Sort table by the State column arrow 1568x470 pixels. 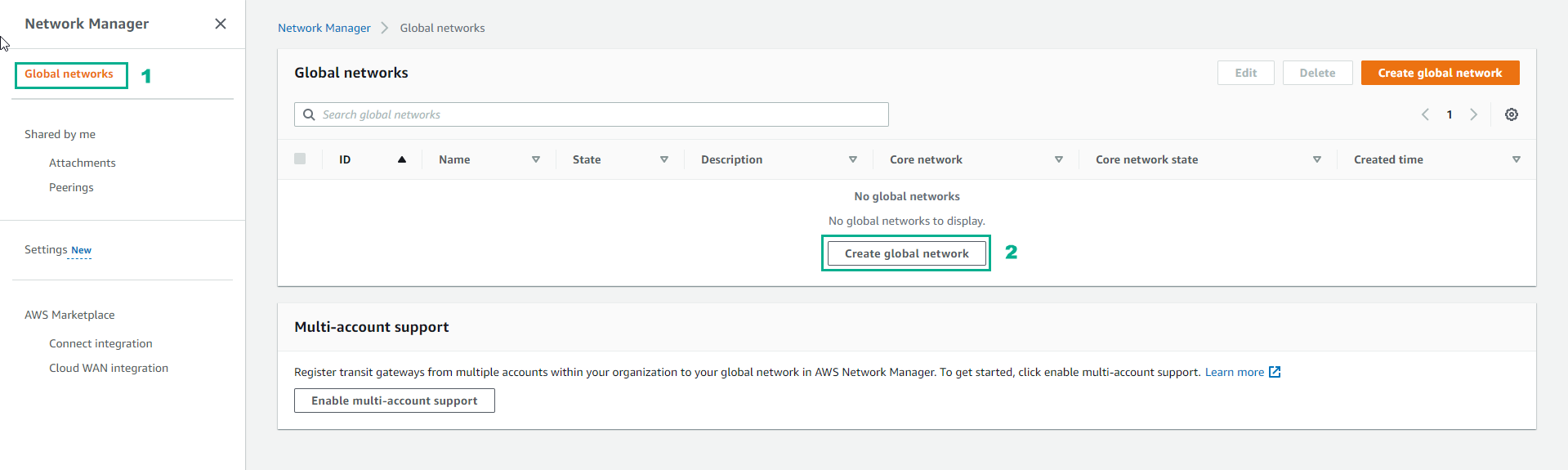pos(664,159)
